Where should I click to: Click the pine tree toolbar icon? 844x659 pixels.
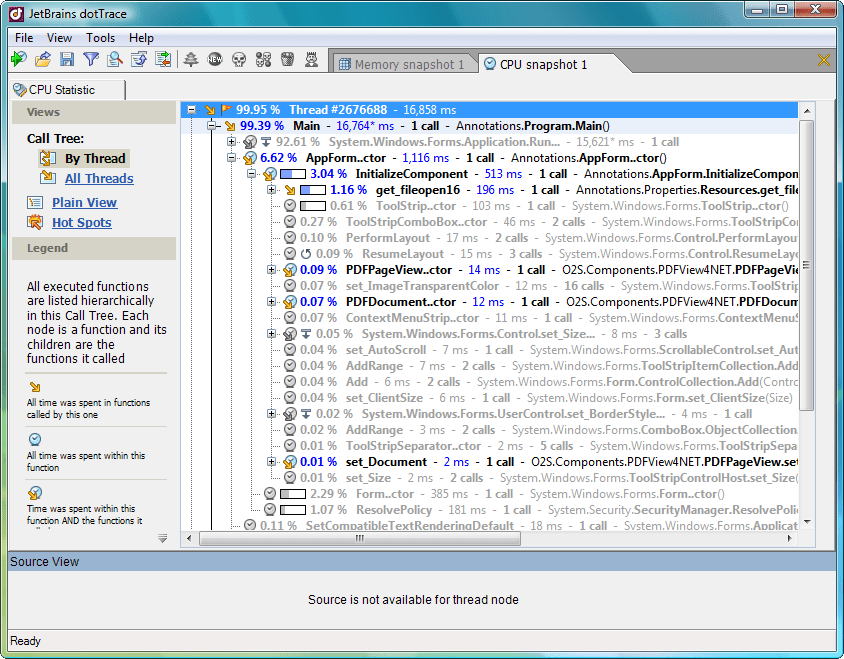coord(191,60)
